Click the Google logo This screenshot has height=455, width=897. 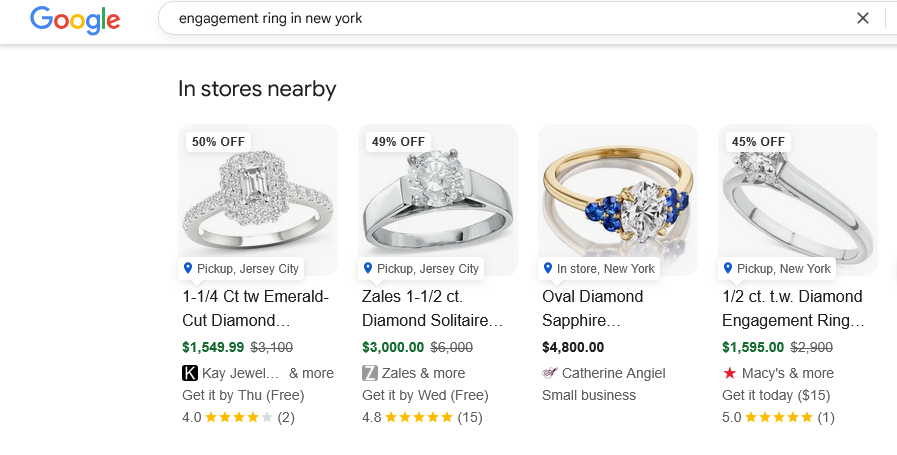(75, 19)
